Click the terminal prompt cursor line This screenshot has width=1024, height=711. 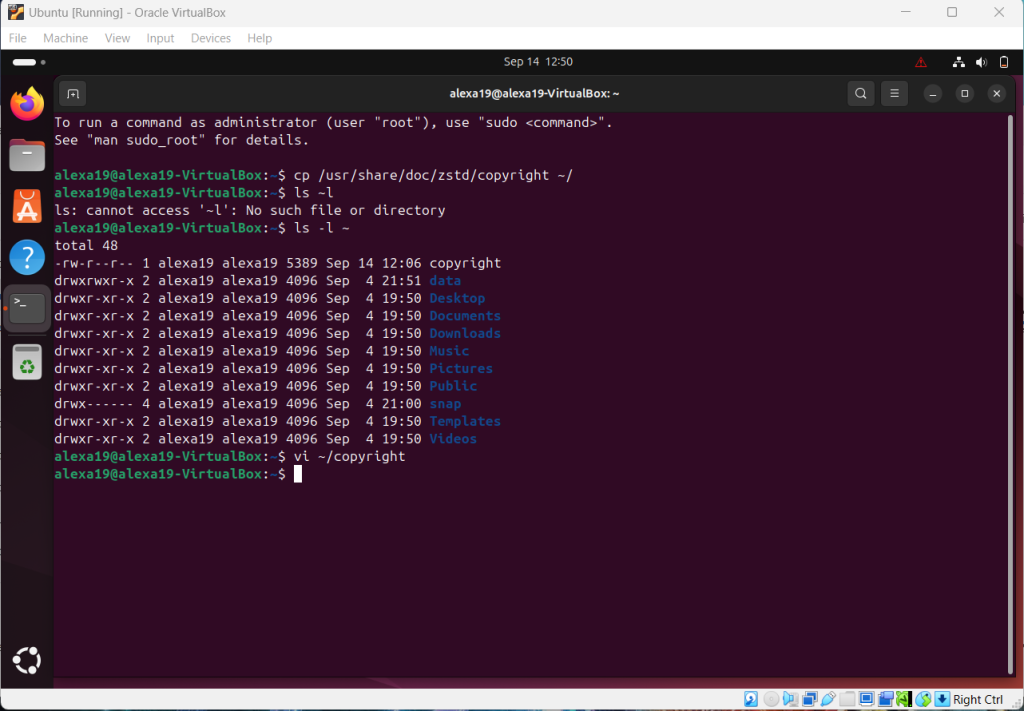click(x=298, y=474)
